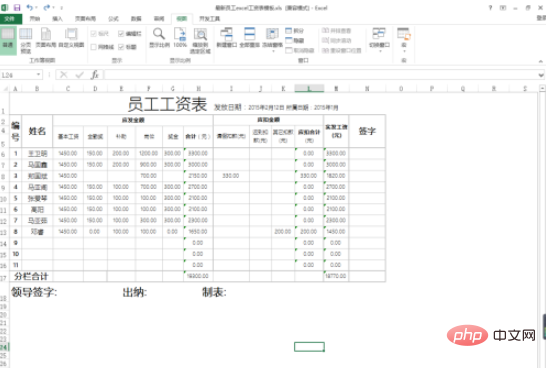Open the Name Box dropdown arrow
The height and width of the screenshot is (368, 546).
point(38,75)
